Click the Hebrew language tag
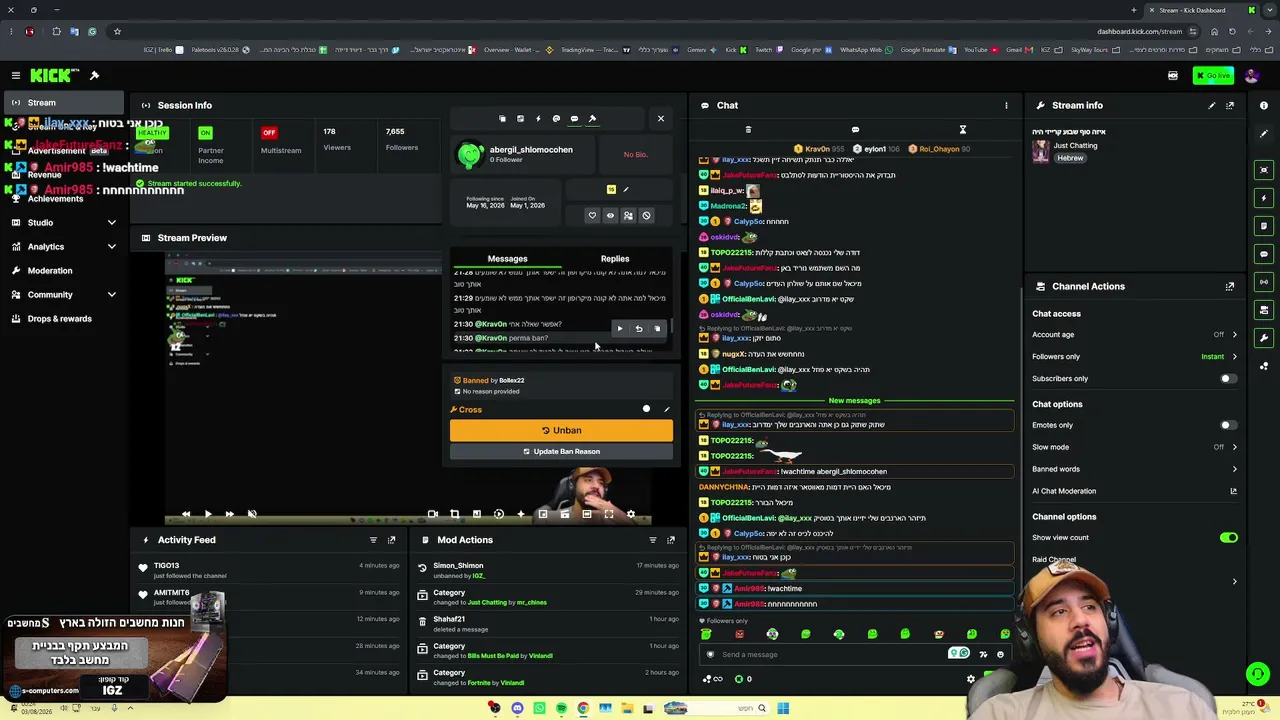The width and height of the screenshot is (1280, 720). pyautogui.click(x=1070, y=158)
